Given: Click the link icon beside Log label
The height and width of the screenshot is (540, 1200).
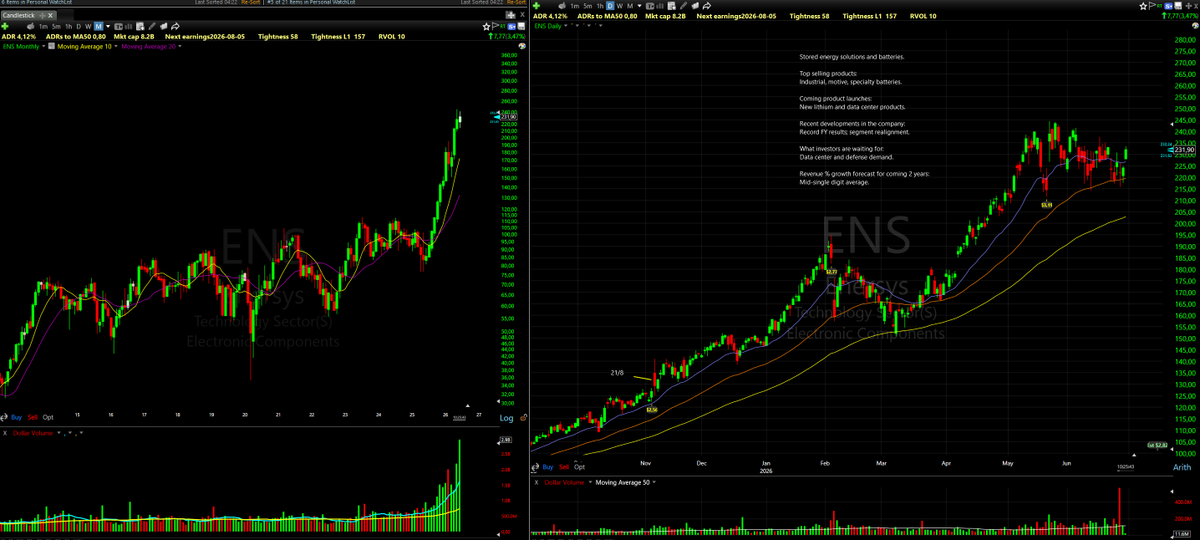Looking at the screenshot, I should click(x=523, y=417).
